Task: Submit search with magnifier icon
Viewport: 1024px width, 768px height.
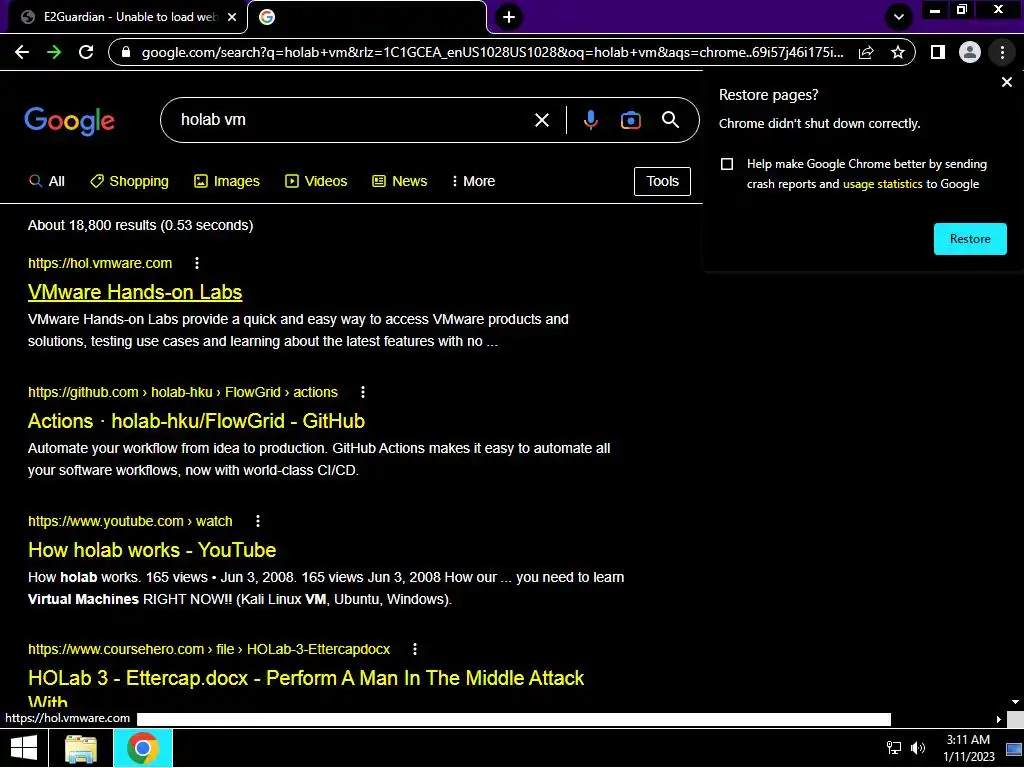Action: click(x=670, y=120)
